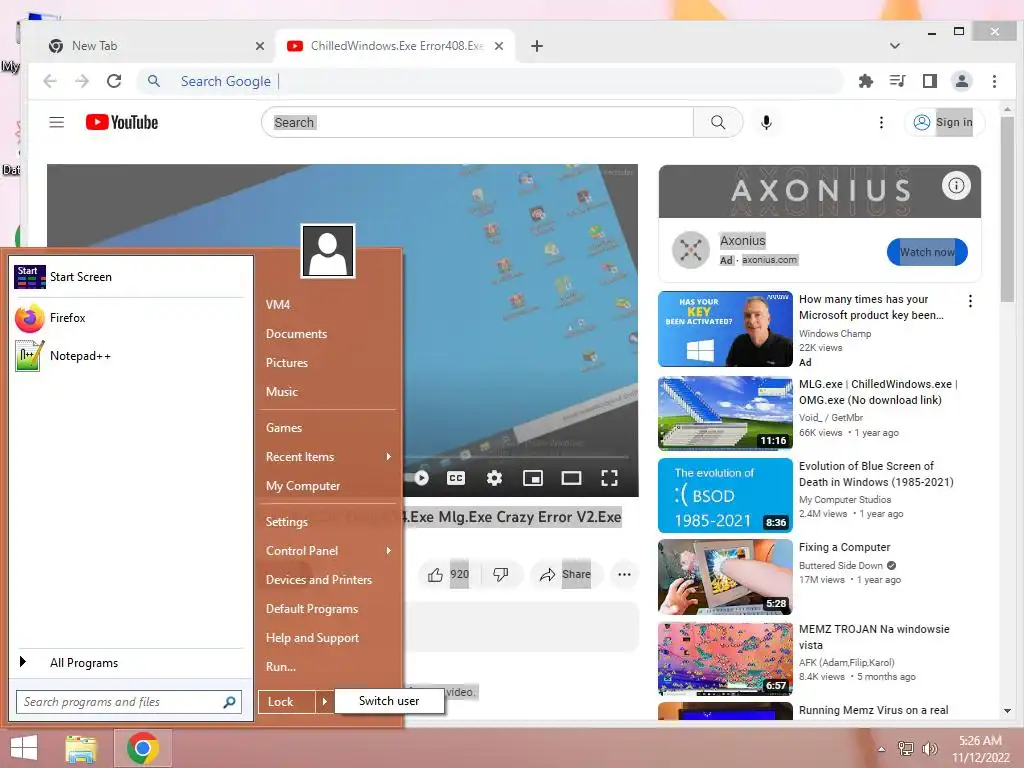Click the ad info icon on Axonius banner
Screen dimensions: 1024x768
(956, 185)
